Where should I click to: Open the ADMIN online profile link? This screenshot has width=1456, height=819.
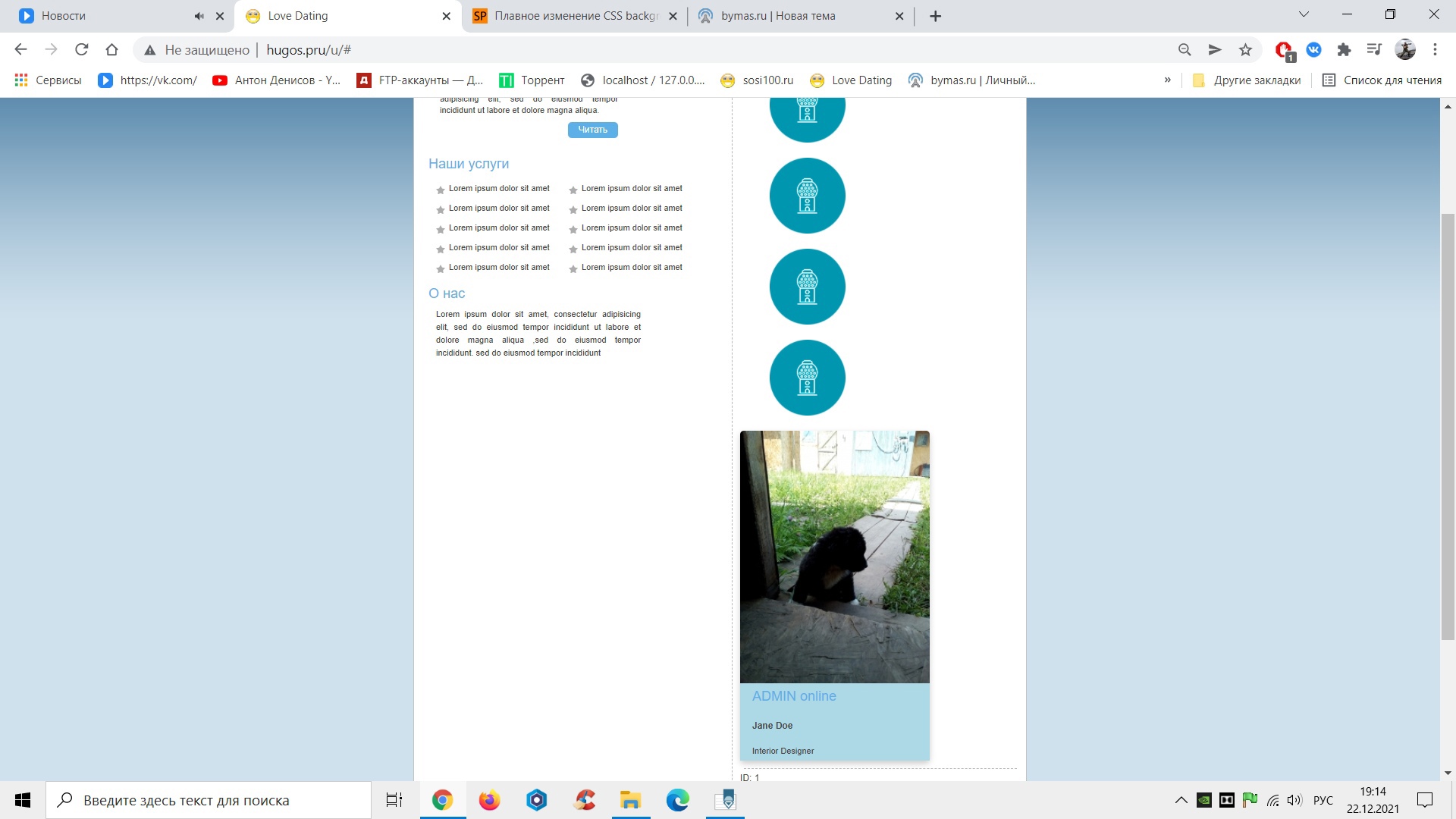tap(794, 696)
